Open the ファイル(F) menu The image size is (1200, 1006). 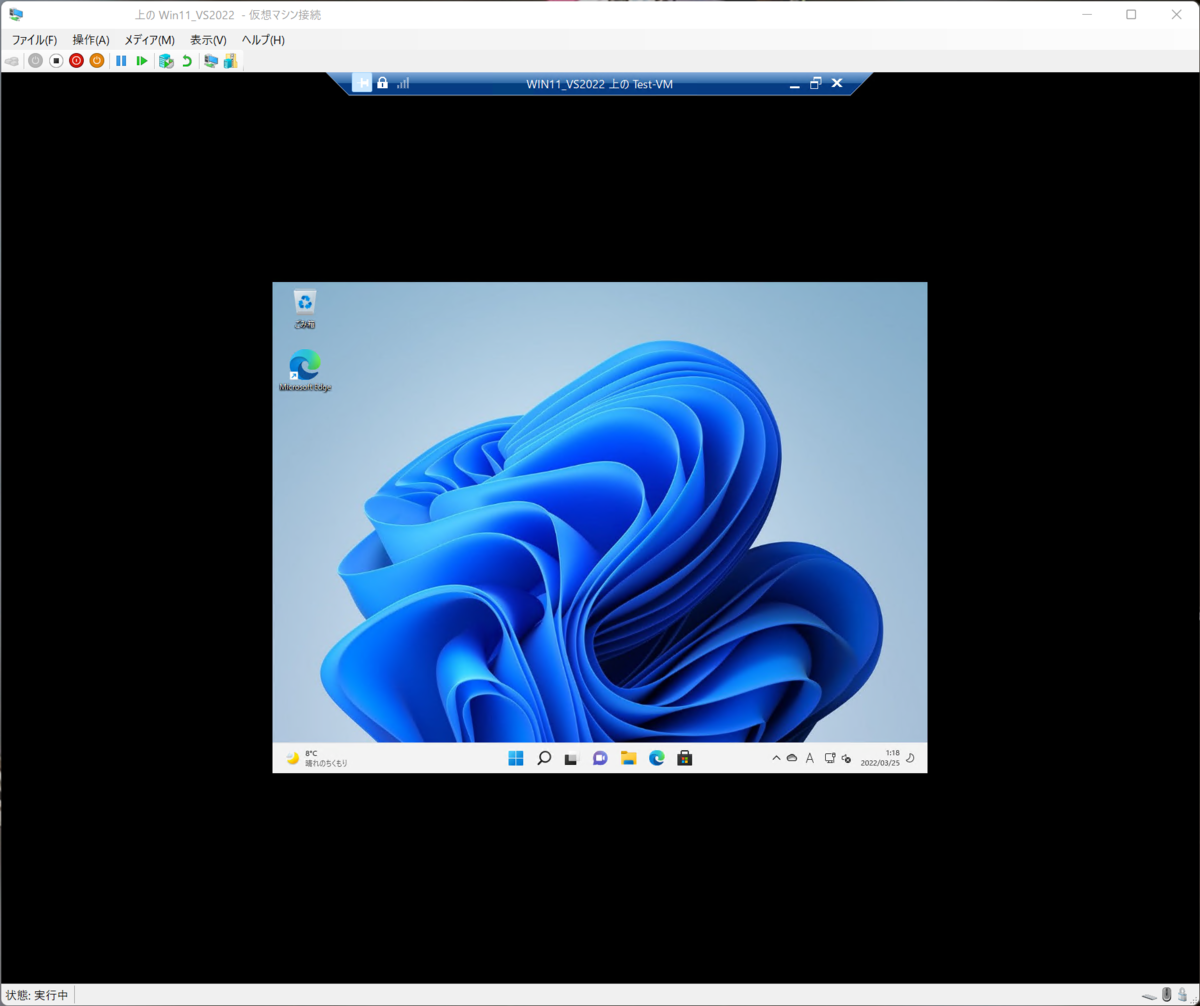tap(34, 40)
